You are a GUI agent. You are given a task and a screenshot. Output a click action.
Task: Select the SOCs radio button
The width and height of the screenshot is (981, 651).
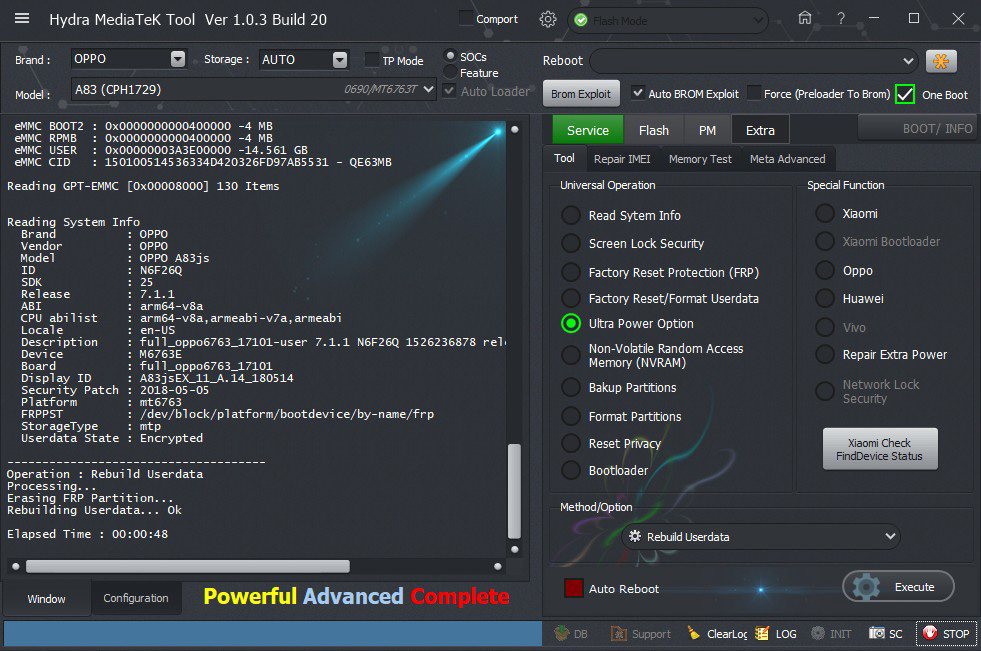pos(450,56)
